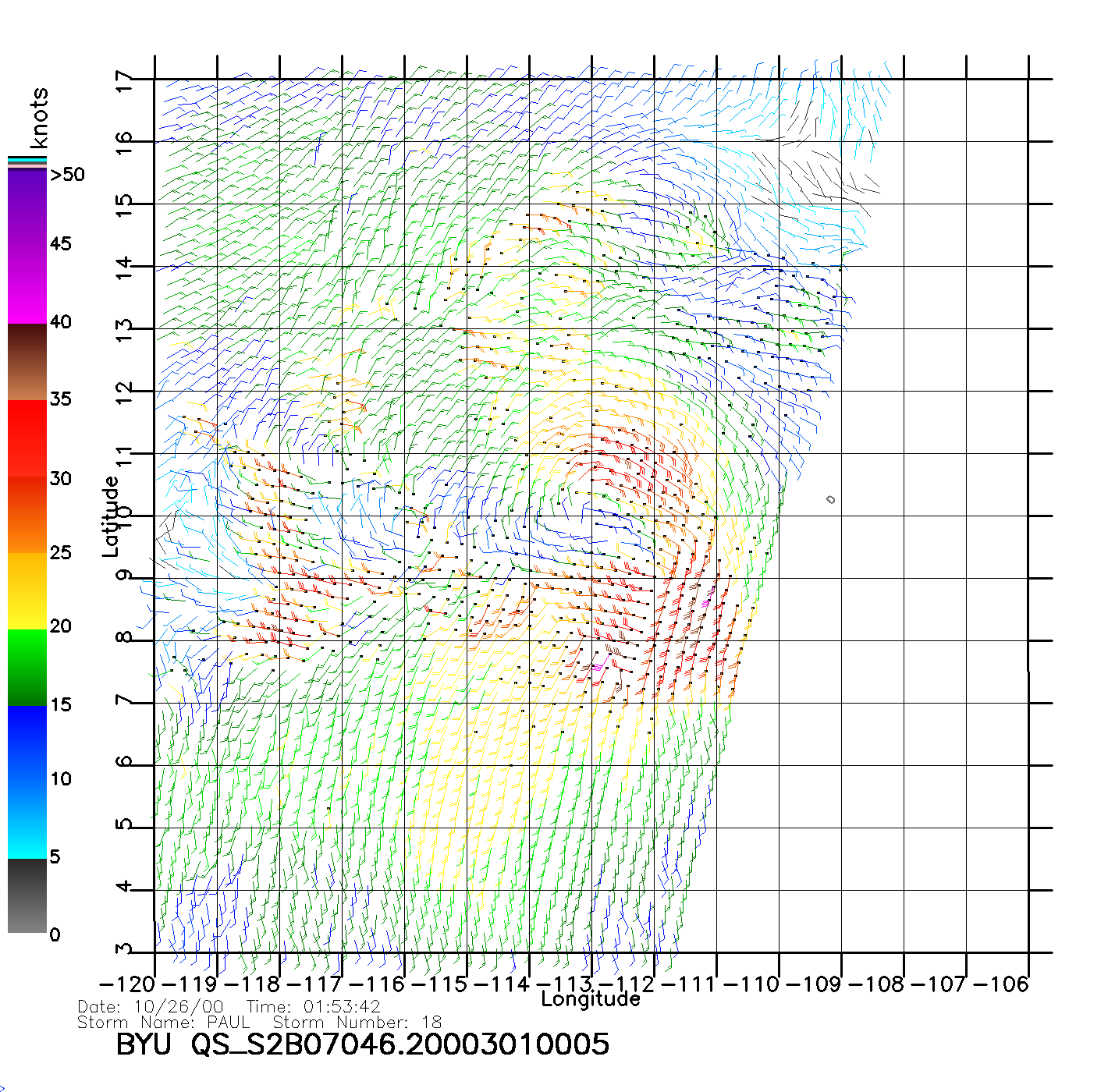The image size is (1108, 1092).
Task: Click the latitude 17 tick label
Action: (x=124, y=82)
